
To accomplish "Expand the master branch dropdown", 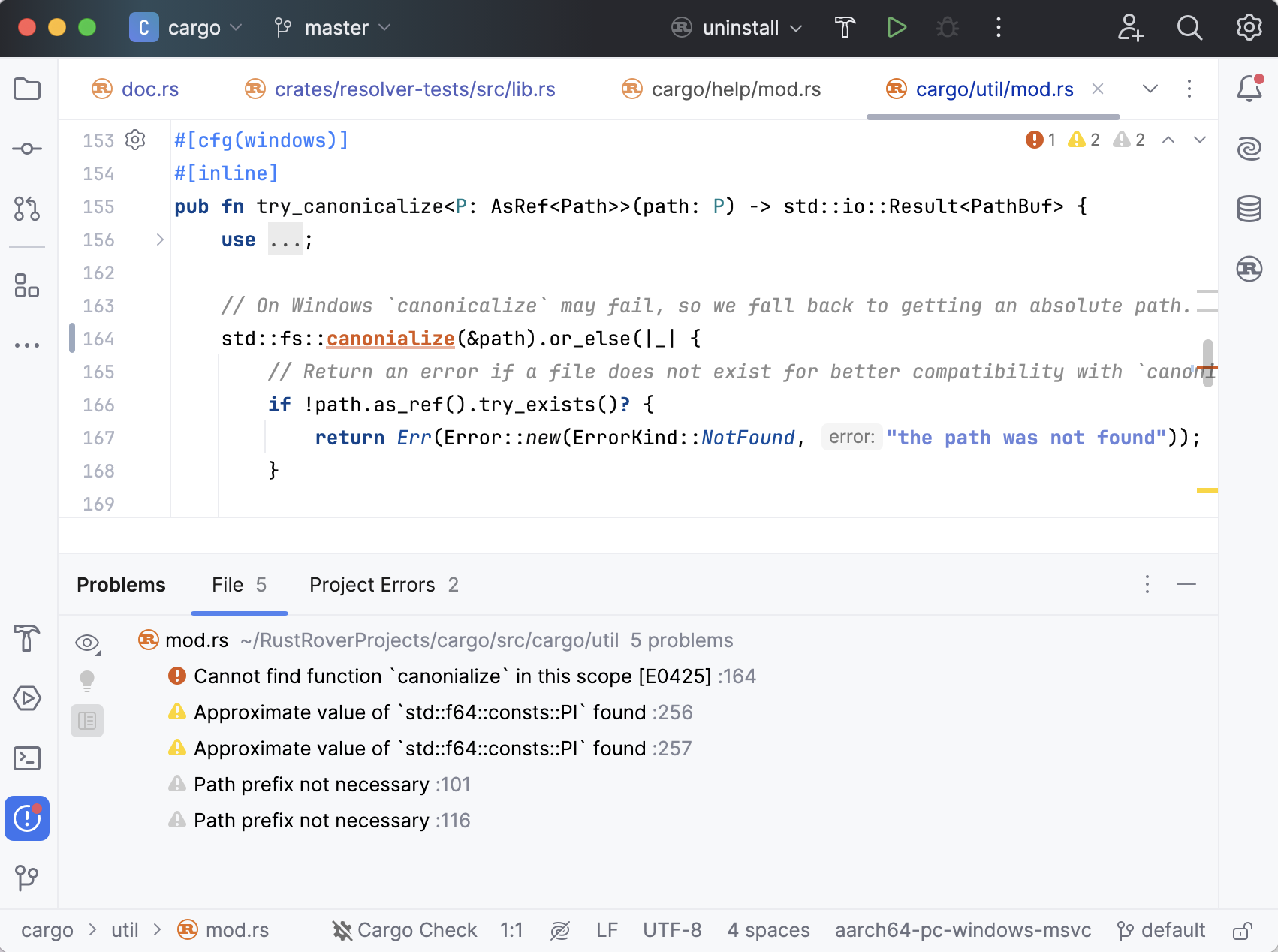I will coord(333,28).
